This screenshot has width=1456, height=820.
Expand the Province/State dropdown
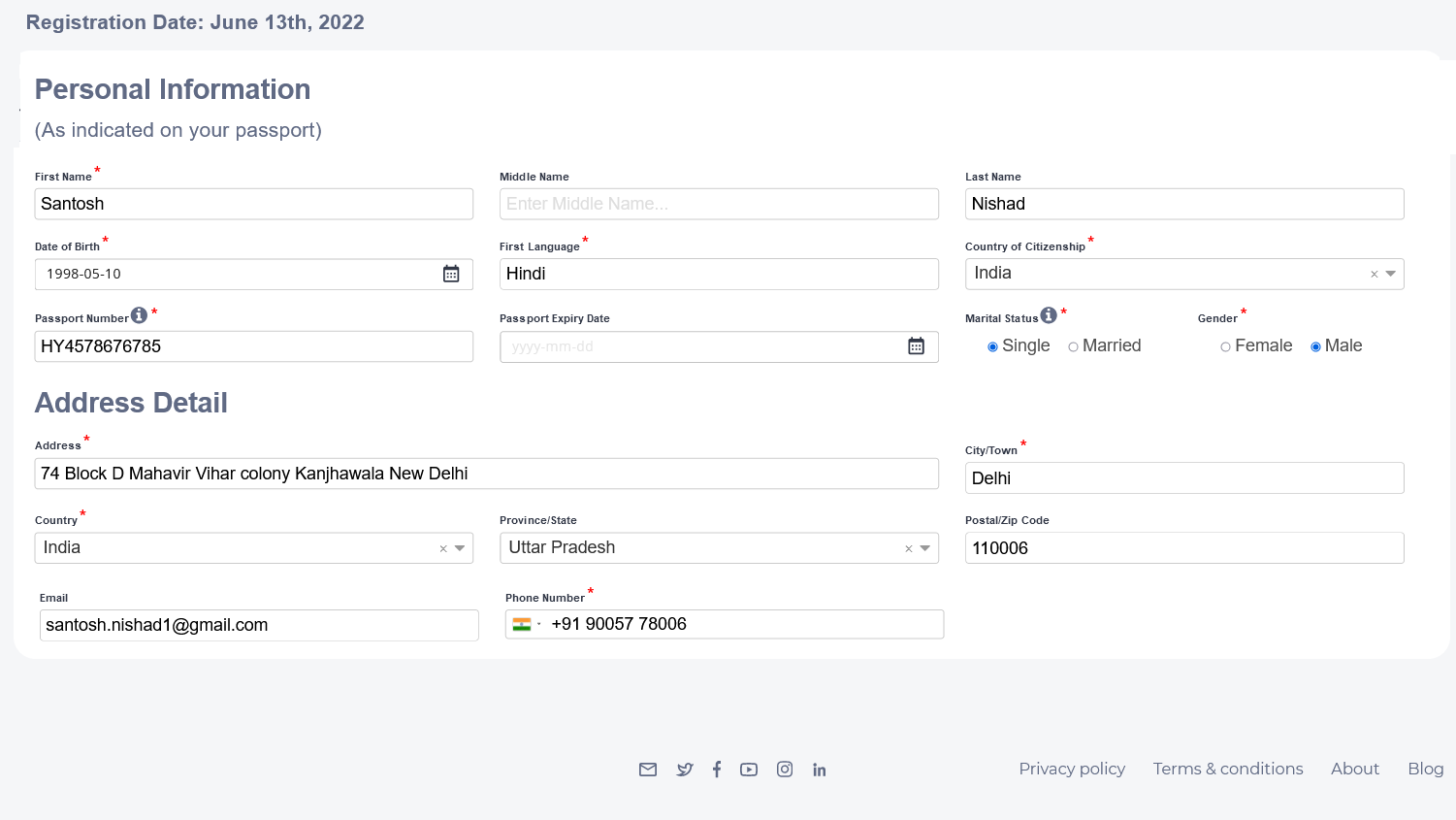924,548
